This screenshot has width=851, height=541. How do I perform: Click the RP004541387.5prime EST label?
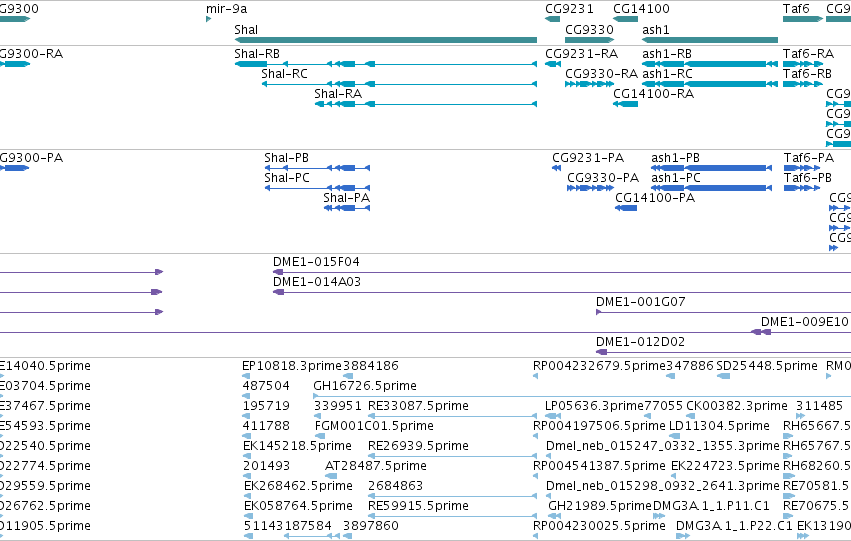tap(599, 467)
